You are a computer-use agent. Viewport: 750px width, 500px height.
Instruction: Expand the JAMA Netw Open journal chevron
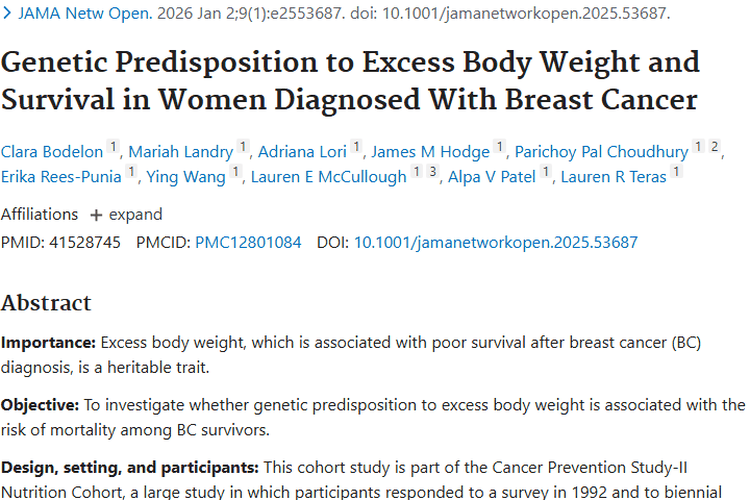pyautogui.click(x=7, y=15)
